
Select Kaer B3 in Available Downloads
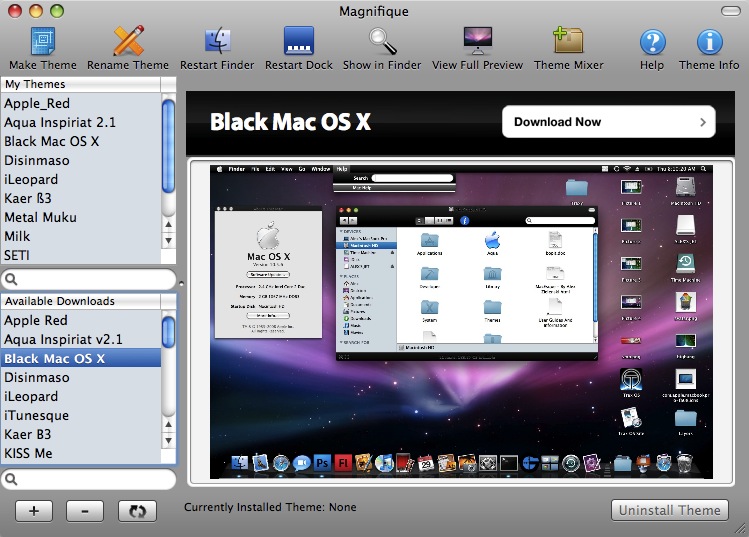point(81,434)
